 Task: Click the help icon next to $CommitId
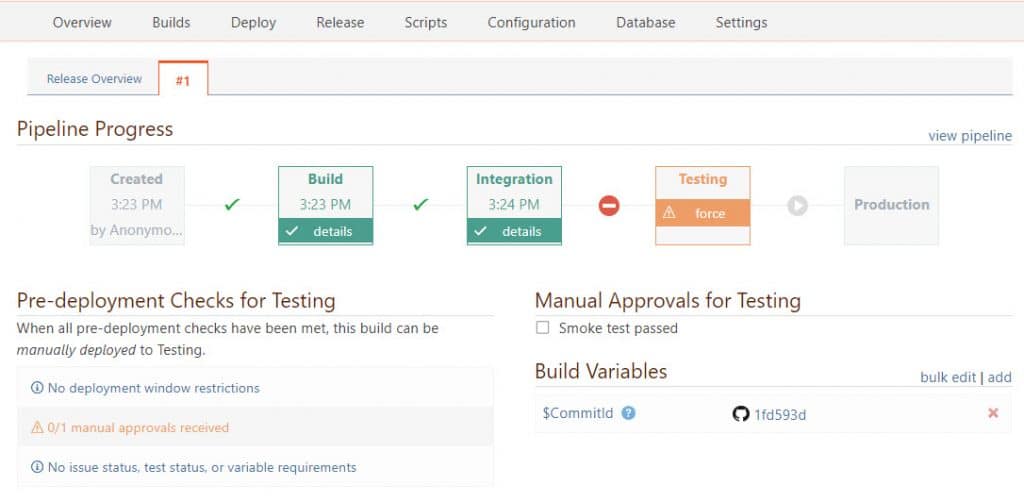pos(628,413)
